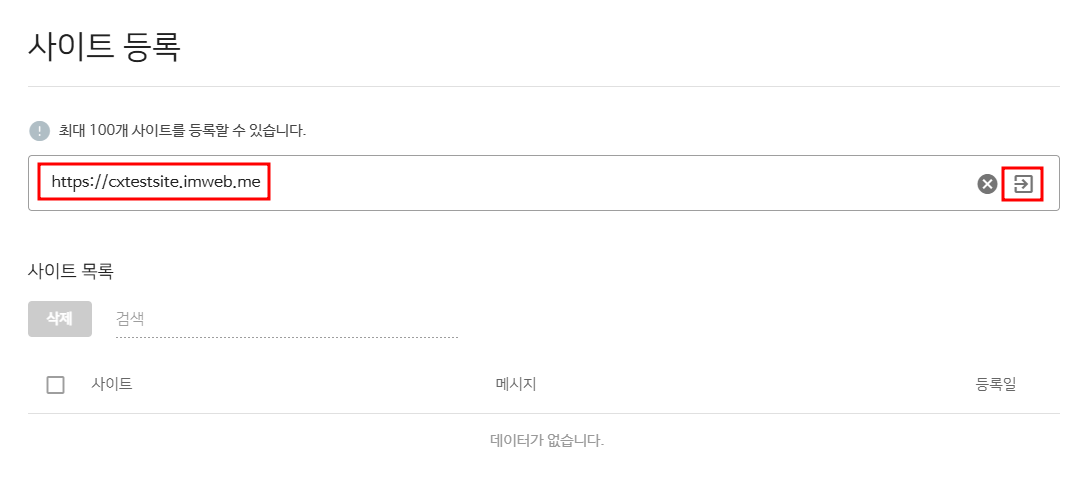Viewport: 1072px width, 503px height.
Task: Click the blank header area between 사이트 and 메시지
Action: point(310,384)
